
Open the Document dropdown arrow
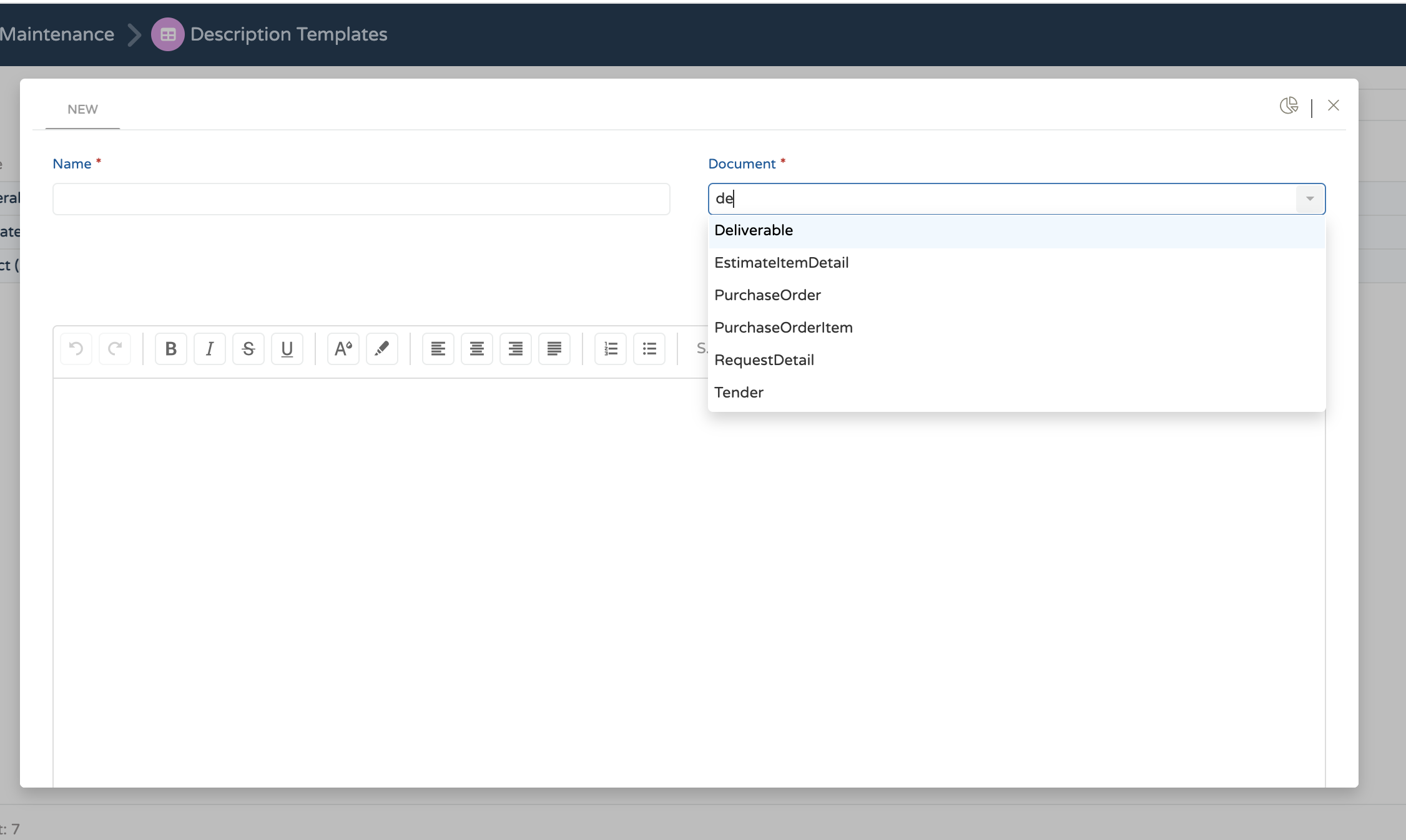[x=1310, y=198]
